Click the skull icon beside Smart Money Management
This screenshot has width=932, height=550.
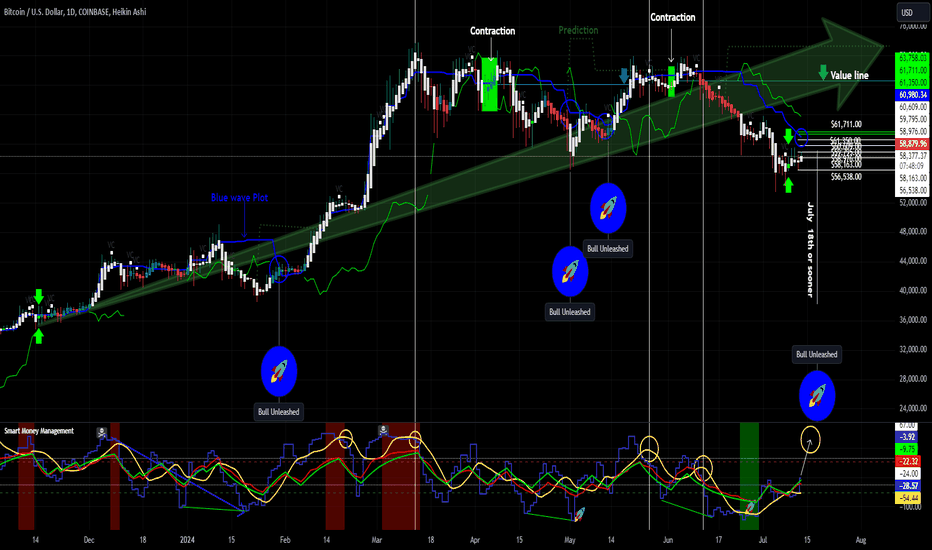point(102,431)
